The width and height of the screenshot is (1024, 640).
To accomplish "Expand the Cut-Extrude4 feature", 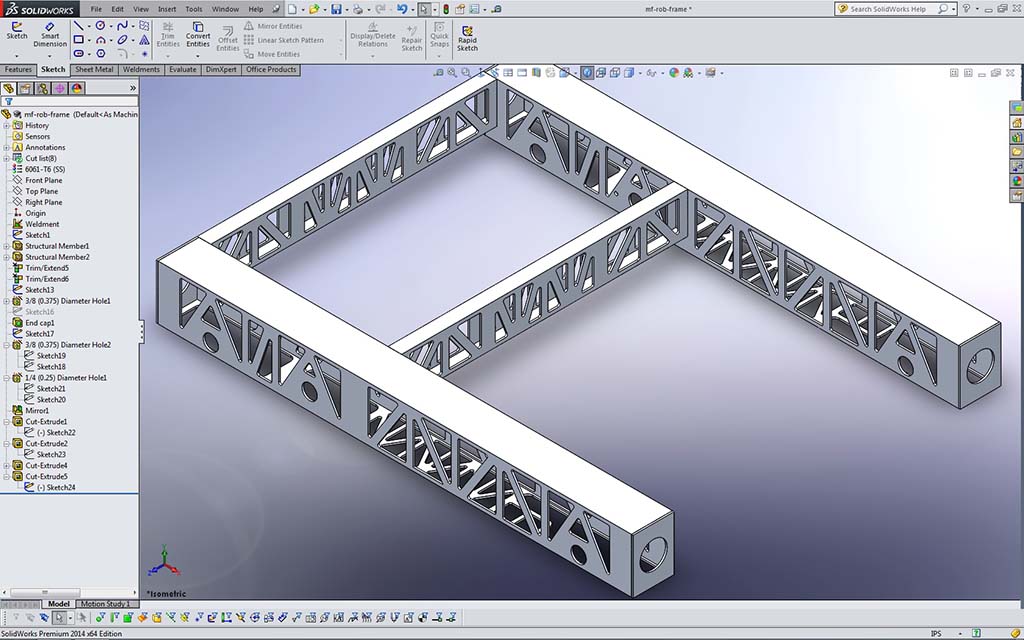I will [x=6, y=465].
